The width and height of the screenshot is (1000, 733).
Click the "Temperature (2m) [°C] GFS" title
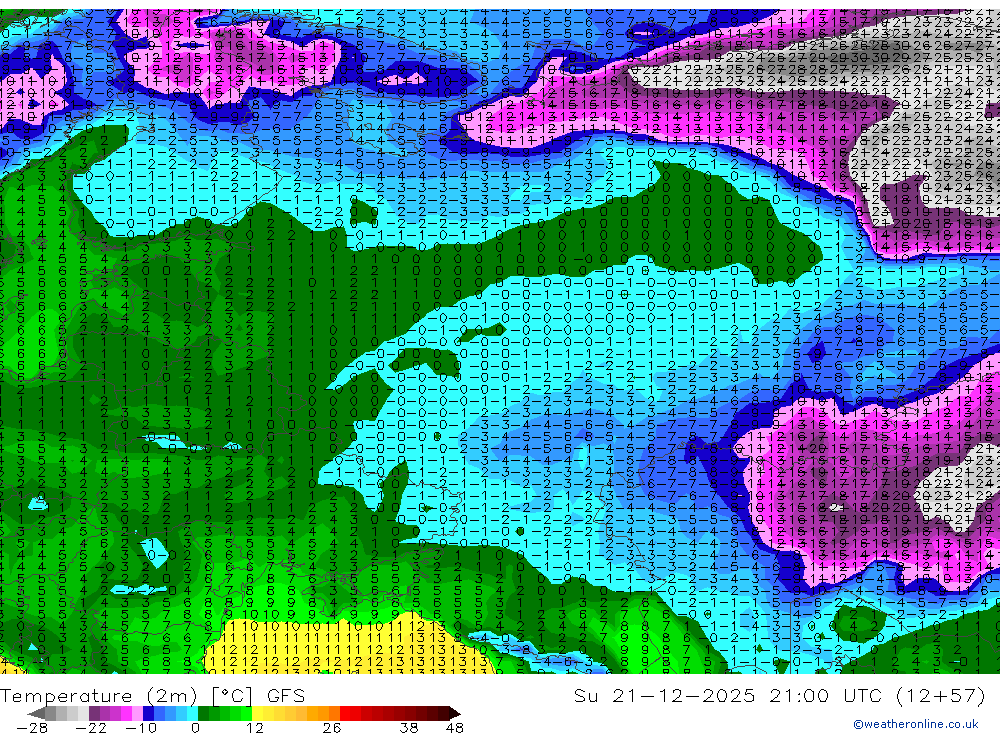tap(152, 695)
